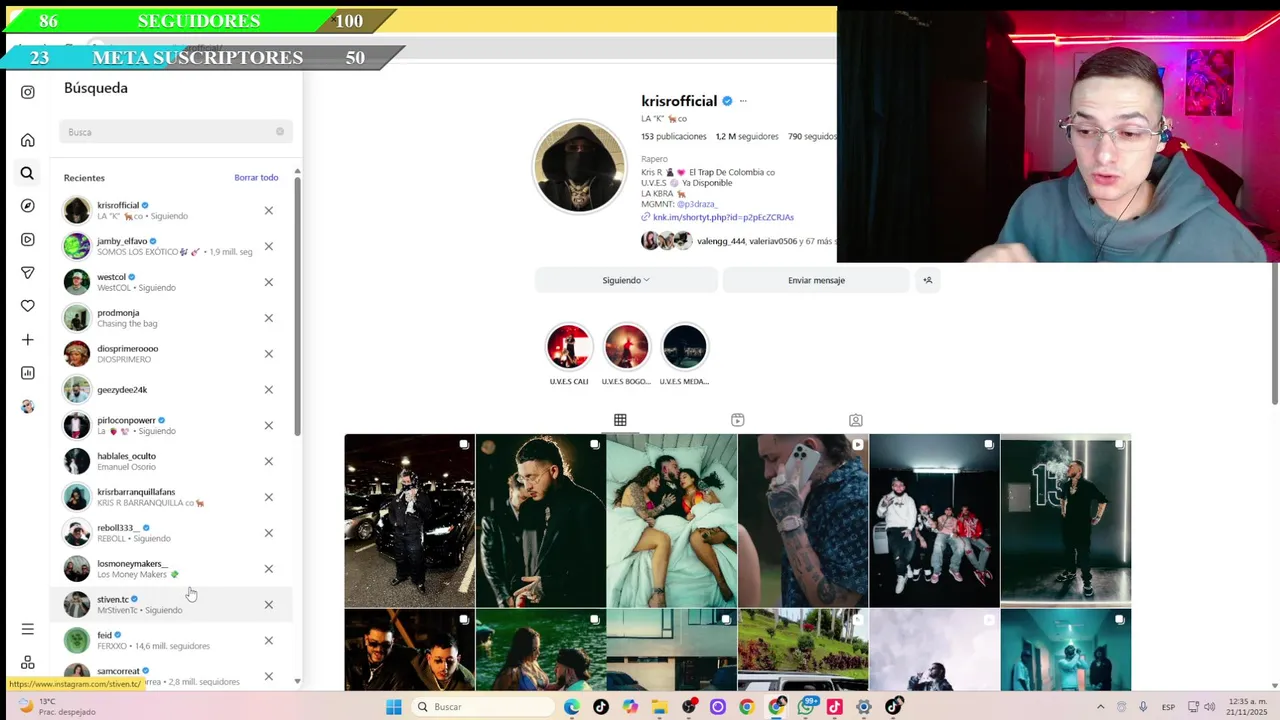Open the three-people-in-bed post thumbnail

[671, 521]
